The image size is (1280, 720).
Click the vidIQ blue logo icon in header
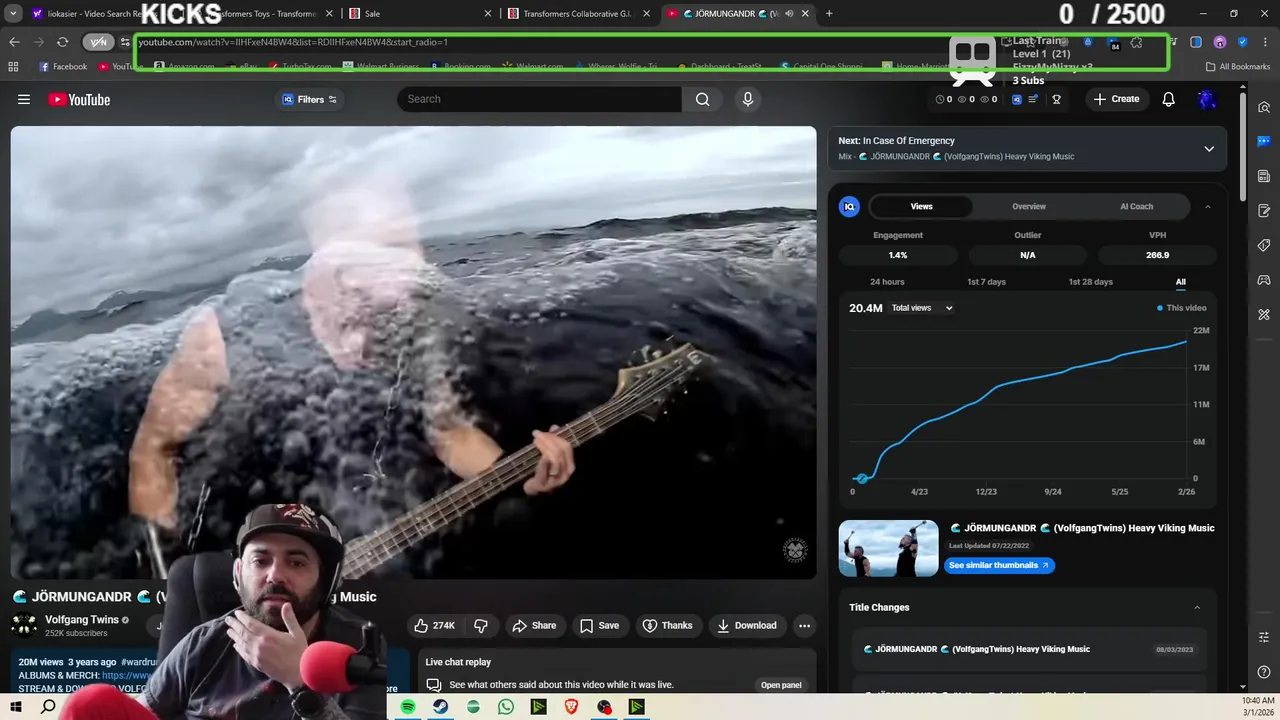[x=1017, y=99]
